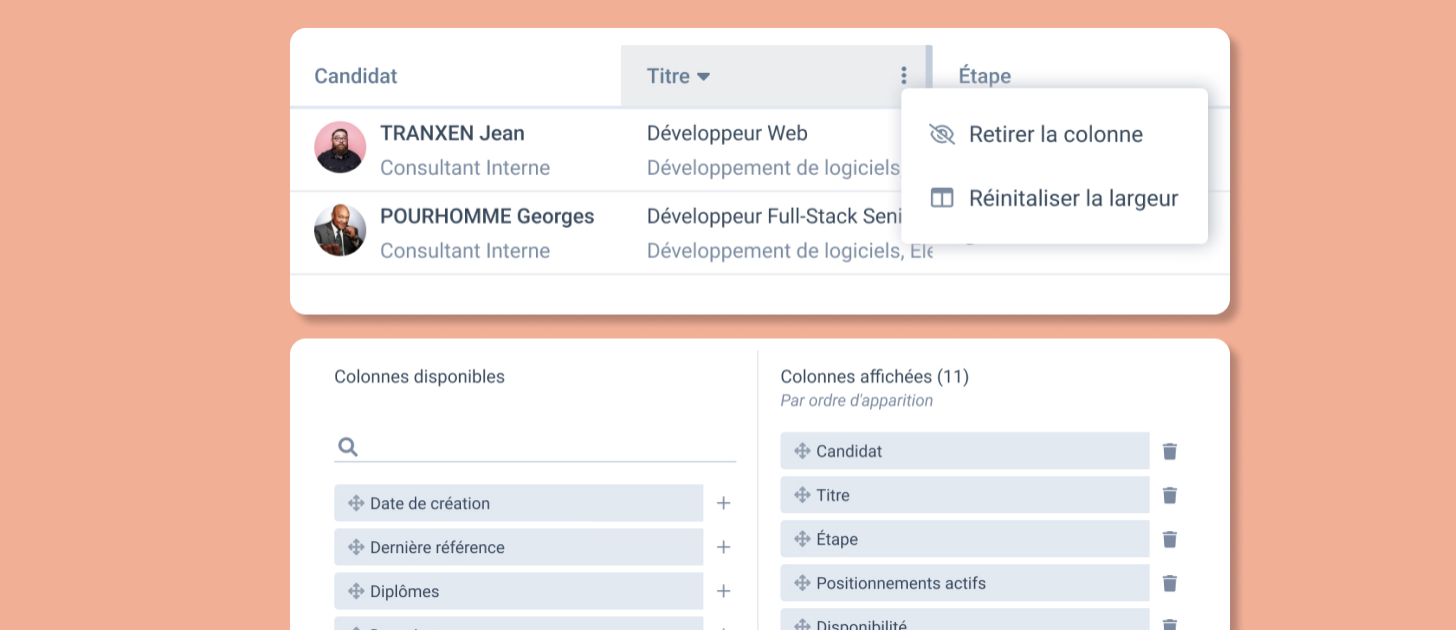Screen dimensions: 1456x630
Task: Select the Dernière référence available column
Action: (x=519, y=547)
